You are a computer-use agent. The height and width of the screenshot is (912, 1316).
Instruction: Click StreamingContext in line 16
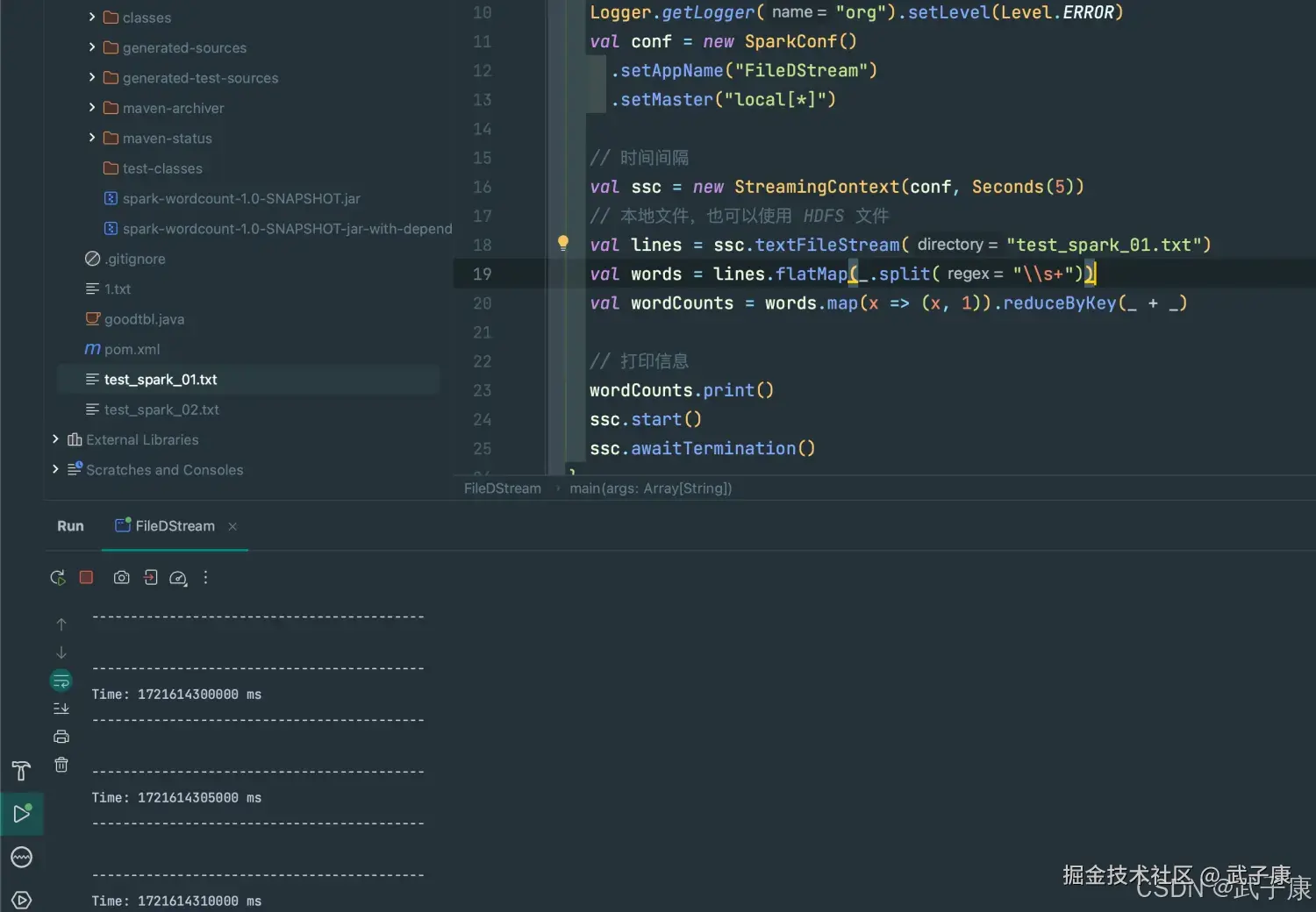817,187
